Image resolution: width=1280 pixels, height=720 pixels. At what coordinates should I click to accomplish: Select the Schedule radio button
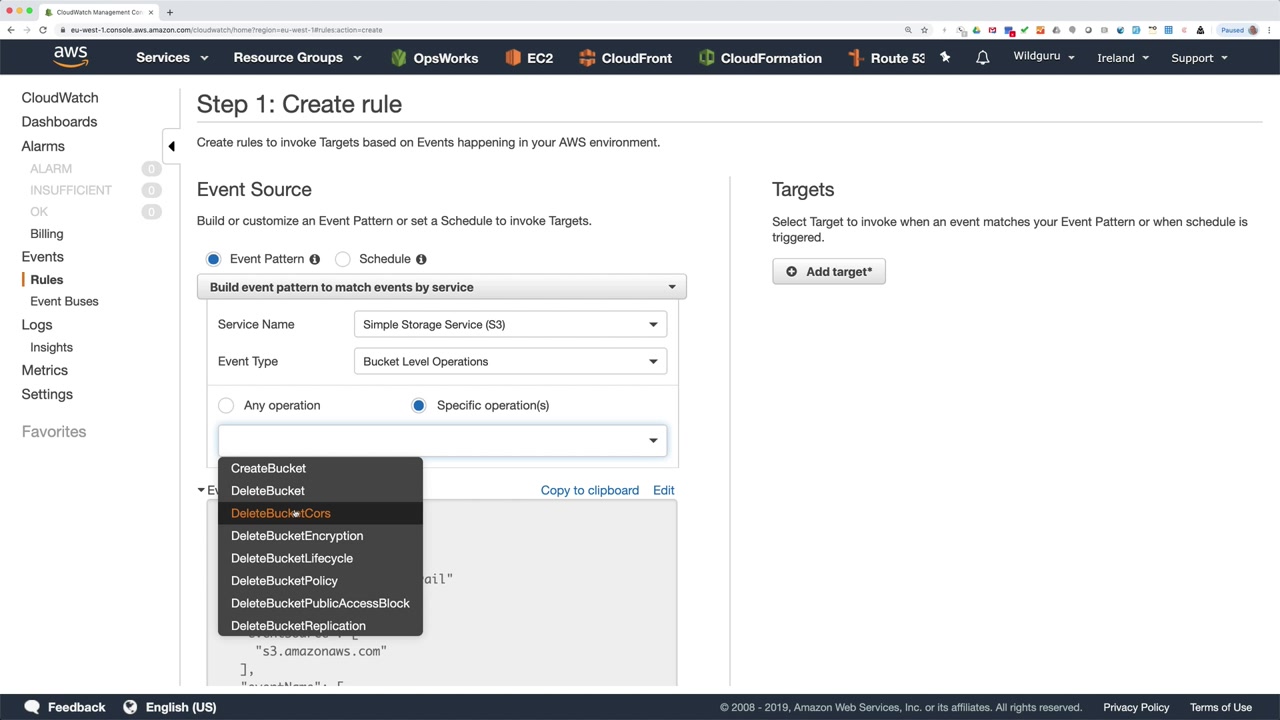click(x=343, y=259)
